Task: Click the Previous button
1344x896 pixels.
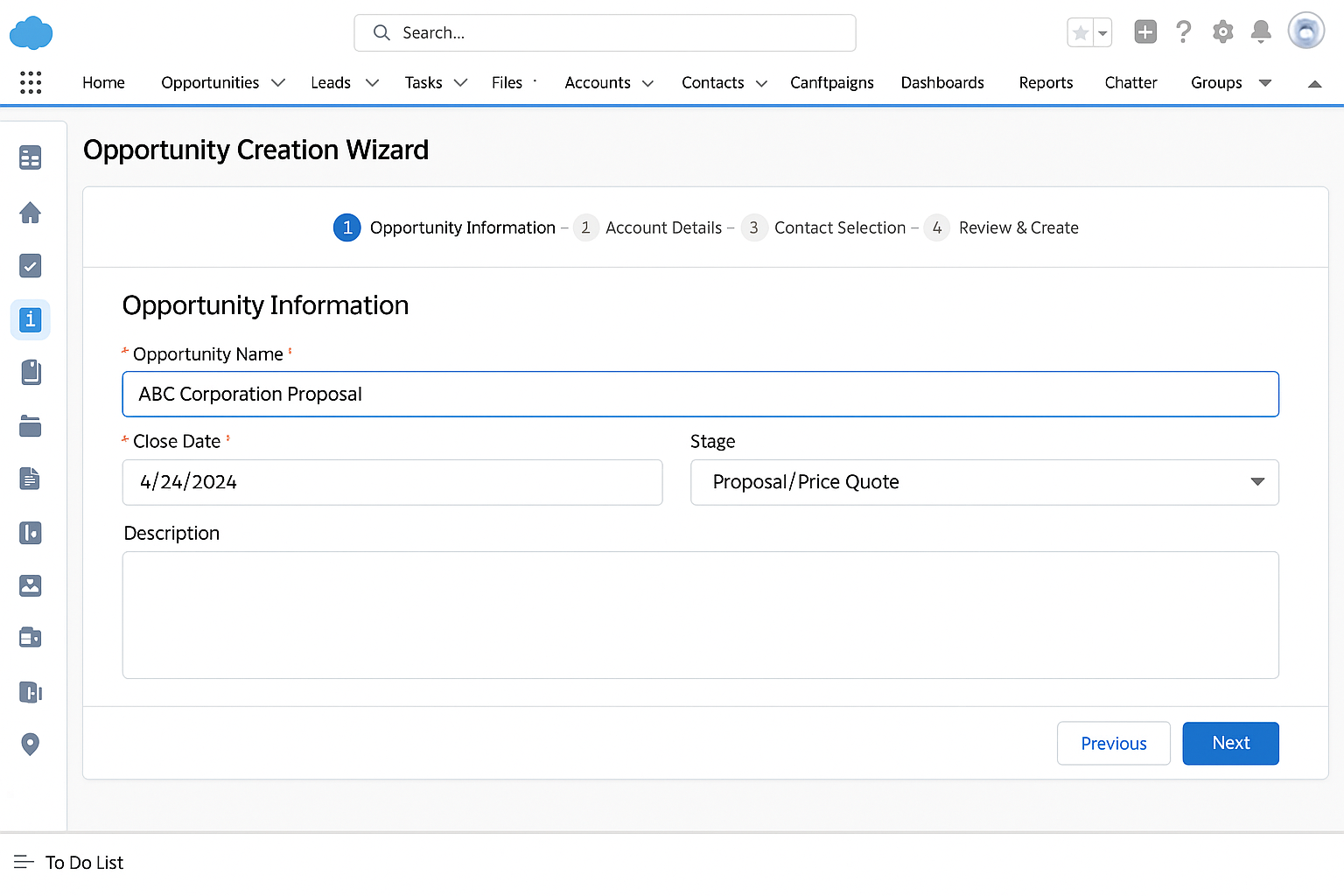Action: pyautogui.click(x=1113, y=743)
